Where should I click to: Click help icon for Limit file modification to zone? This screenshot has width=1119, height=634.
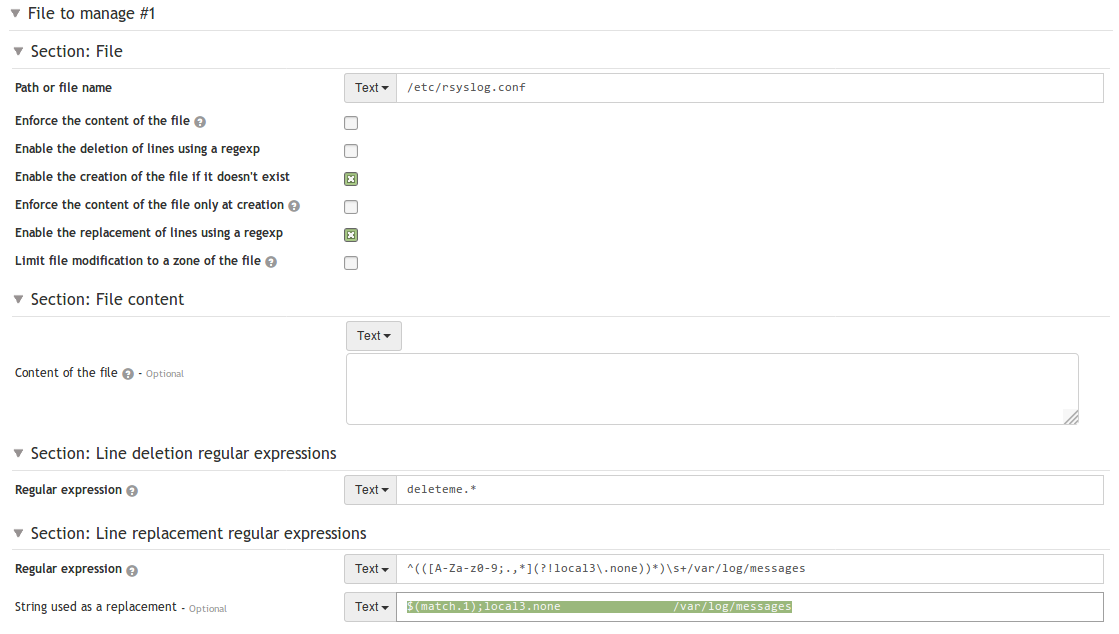pyautogui.click(x=271, y=262)
